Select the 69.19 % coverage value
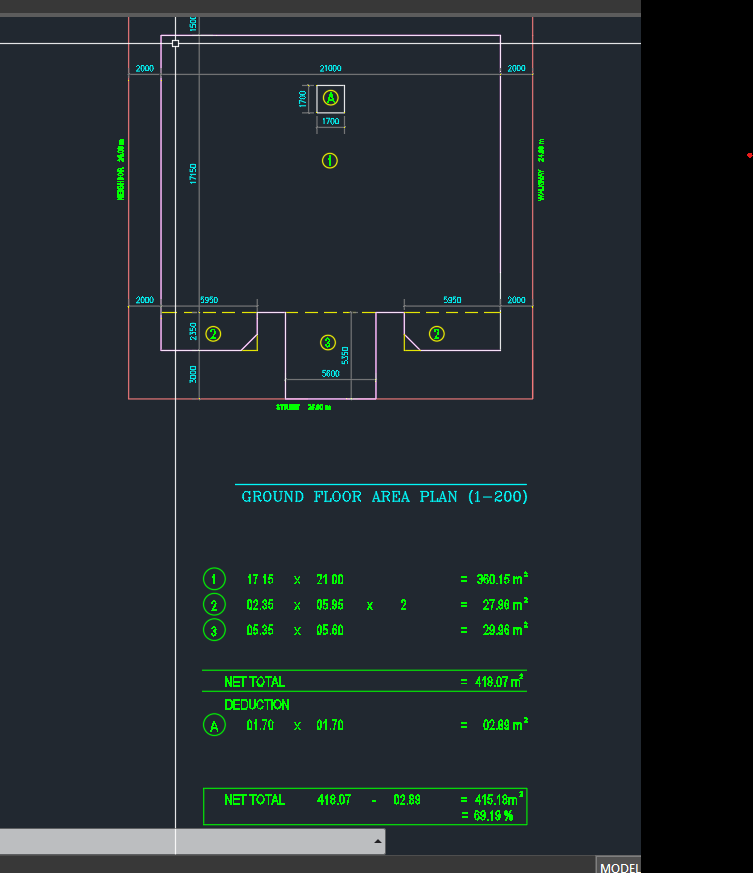The image size is (753, 873). pos(493,816)
